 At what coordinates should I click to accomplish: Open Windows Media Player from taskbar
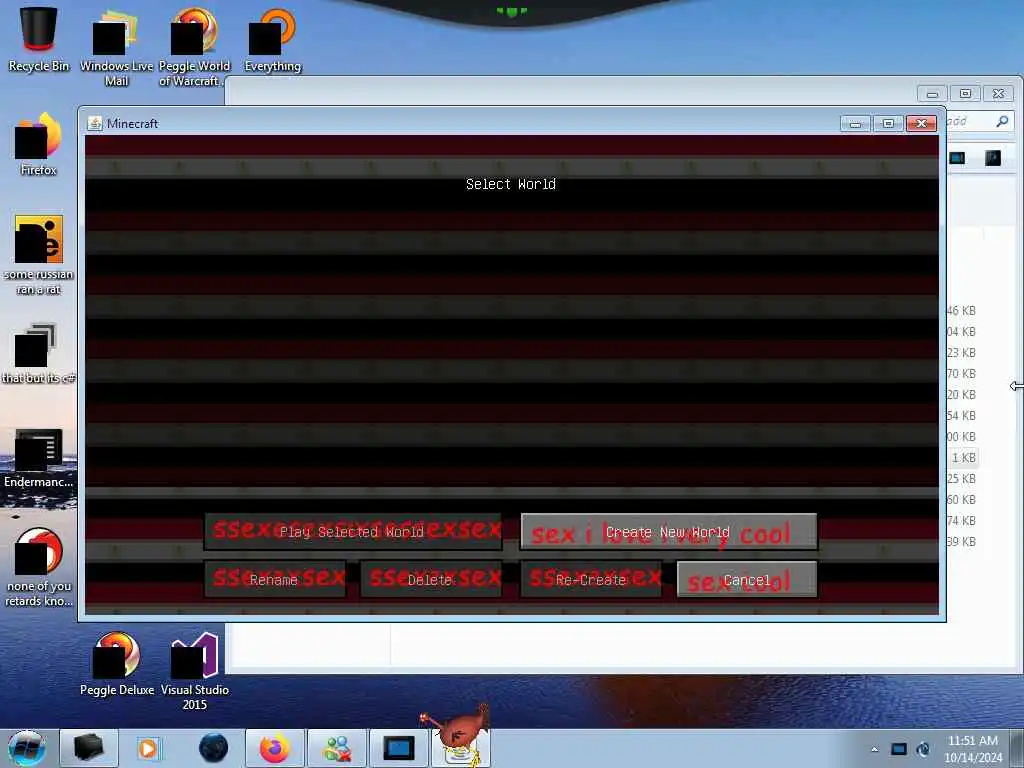pos(148,748)
